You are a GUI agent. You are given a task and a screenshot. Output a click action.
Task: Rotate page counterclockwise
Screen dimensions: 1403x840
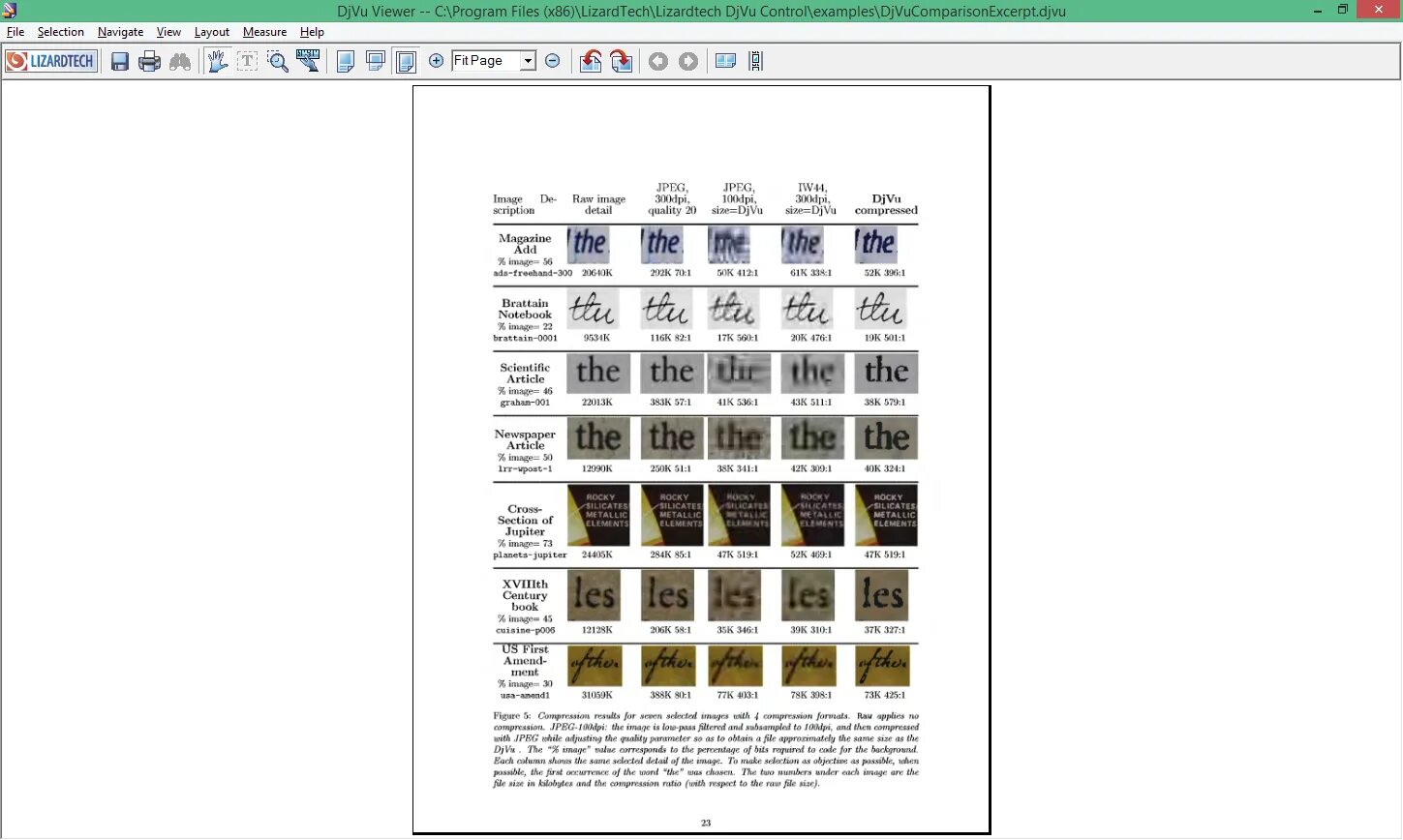(x=591, y=62)
